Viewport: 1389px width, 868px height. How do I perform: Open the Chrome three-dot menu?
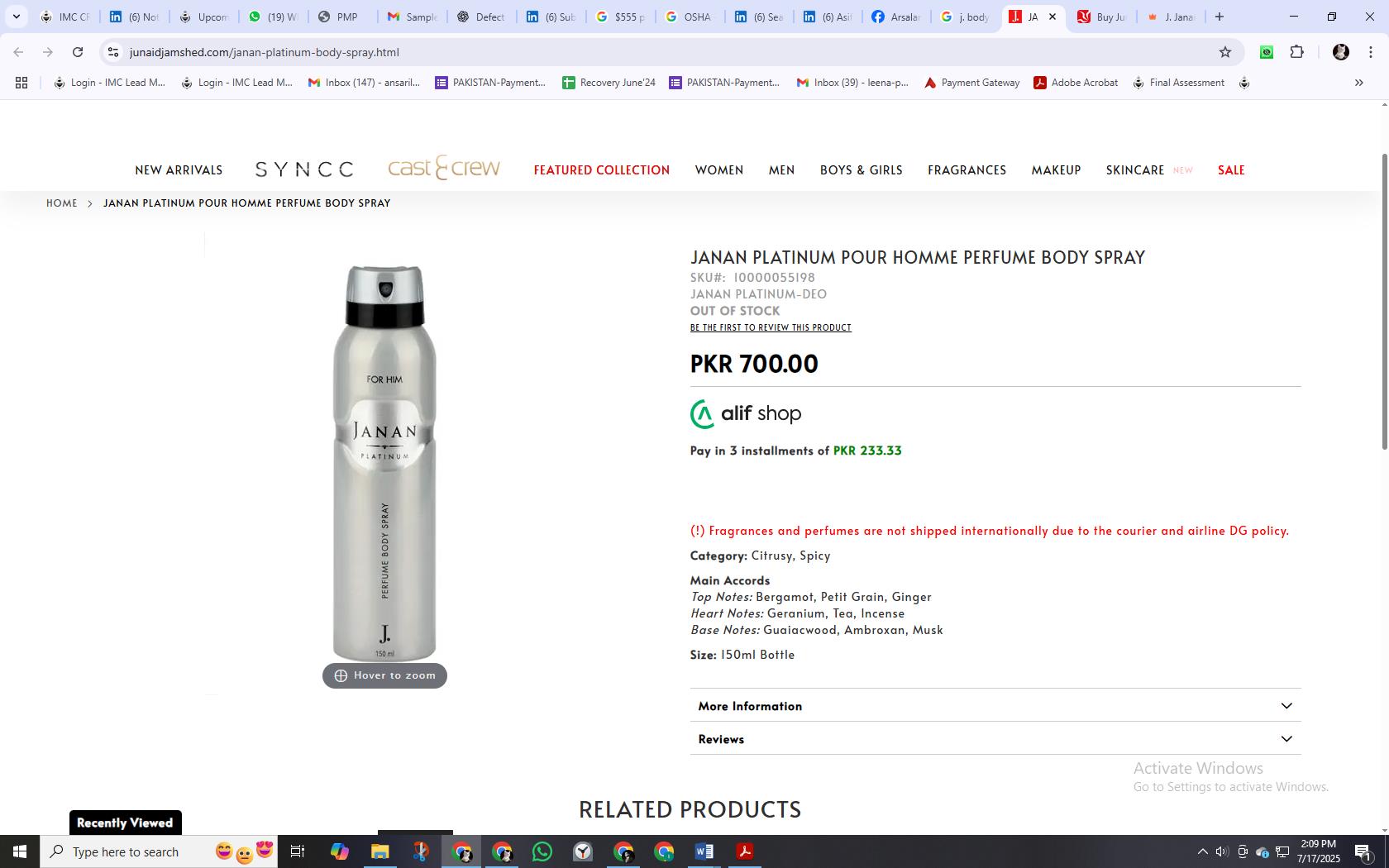tap(1371, 52)
